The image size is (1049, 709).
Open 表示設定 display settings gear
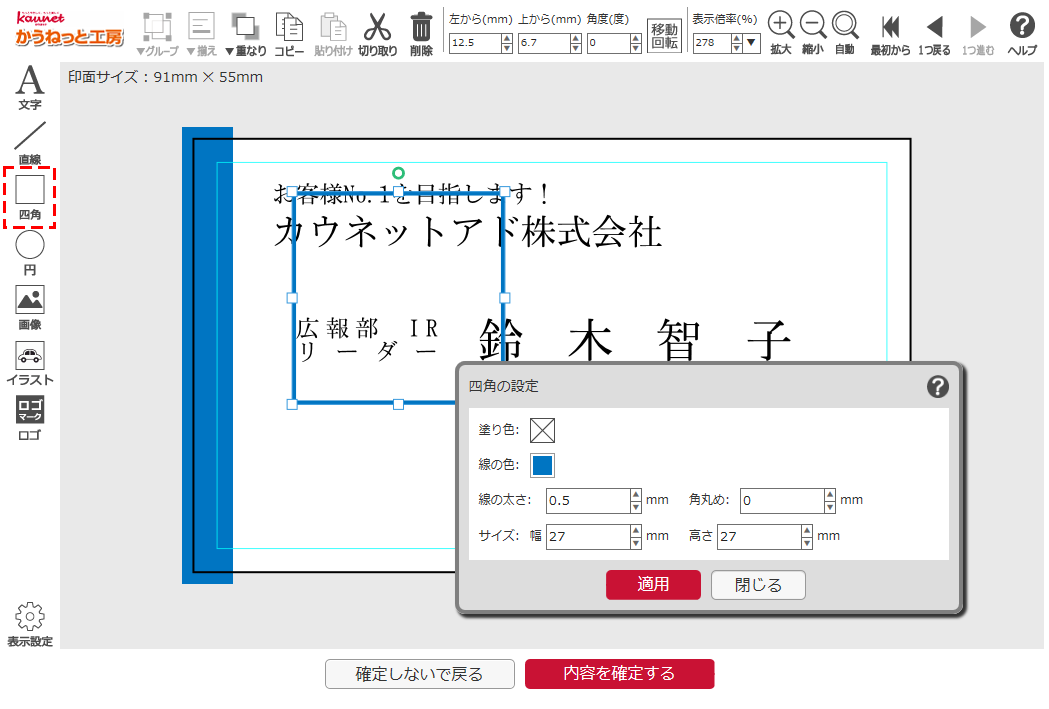[29, 624]
